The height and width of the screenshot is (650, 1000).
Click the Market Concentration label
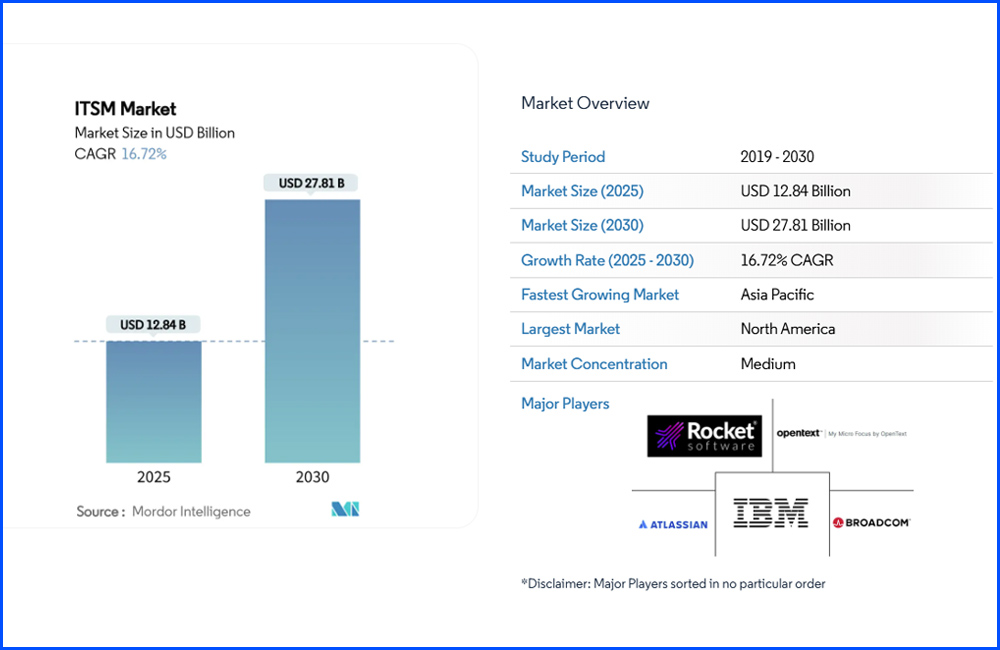point(594,364)
